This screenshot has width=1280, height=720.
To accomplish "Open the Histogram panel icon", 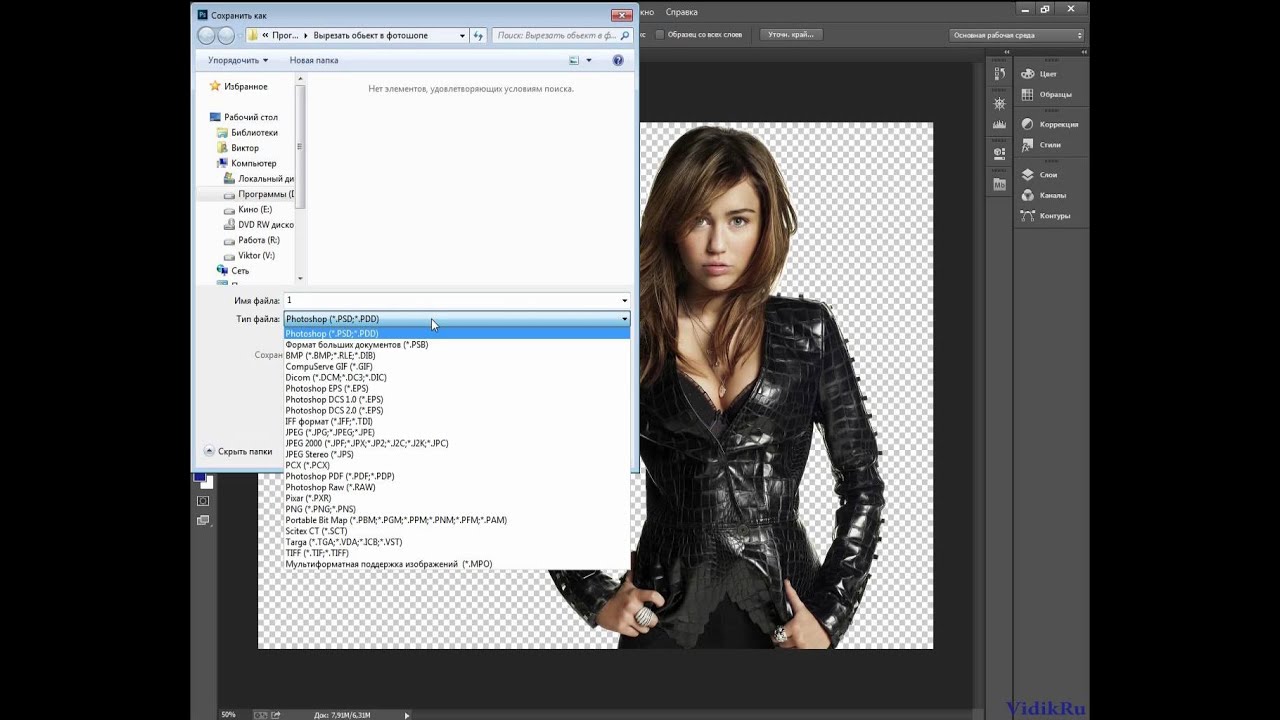I will [999, 124].
